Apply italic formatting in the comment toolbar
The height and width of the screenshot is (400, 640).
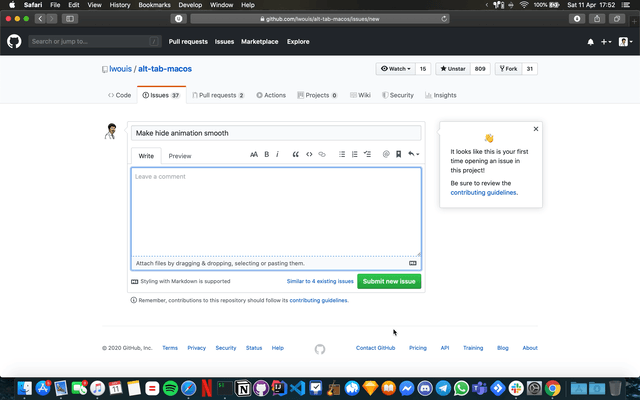pos(278,154)
